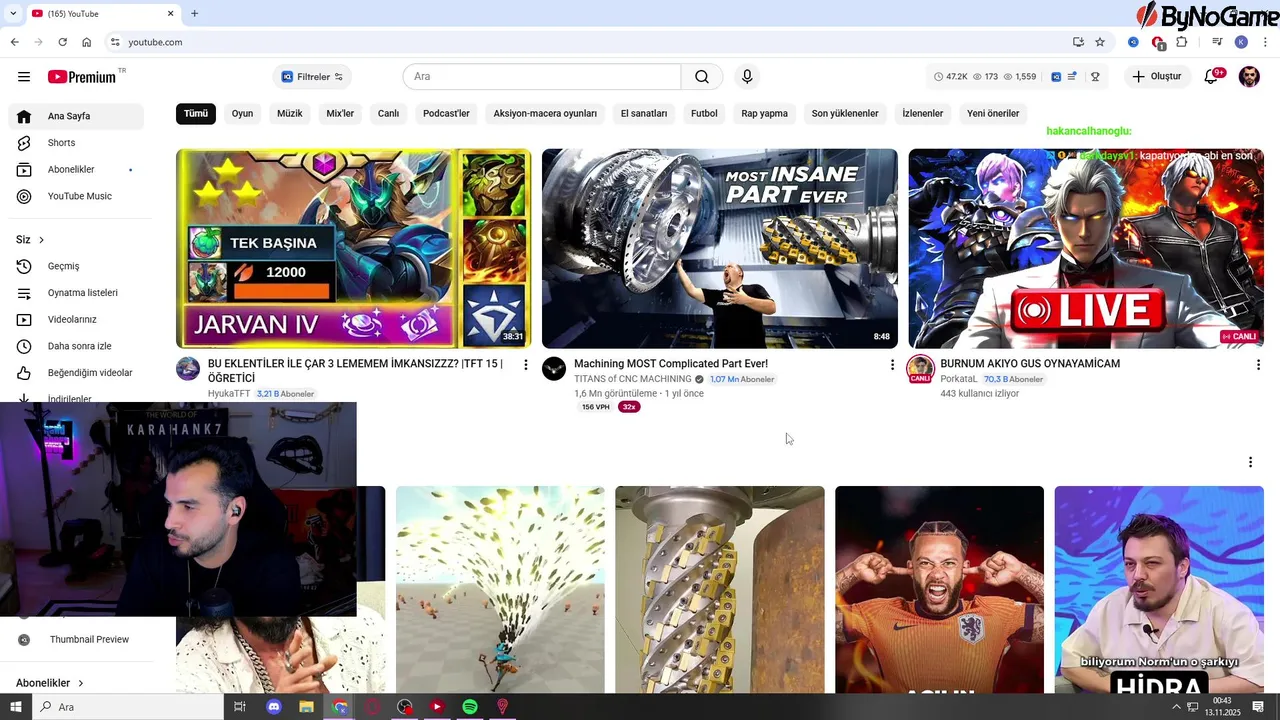Screen dimensions: 1280x720
Task: Open options for the Jarvan IV video
Action: point(525,365)
